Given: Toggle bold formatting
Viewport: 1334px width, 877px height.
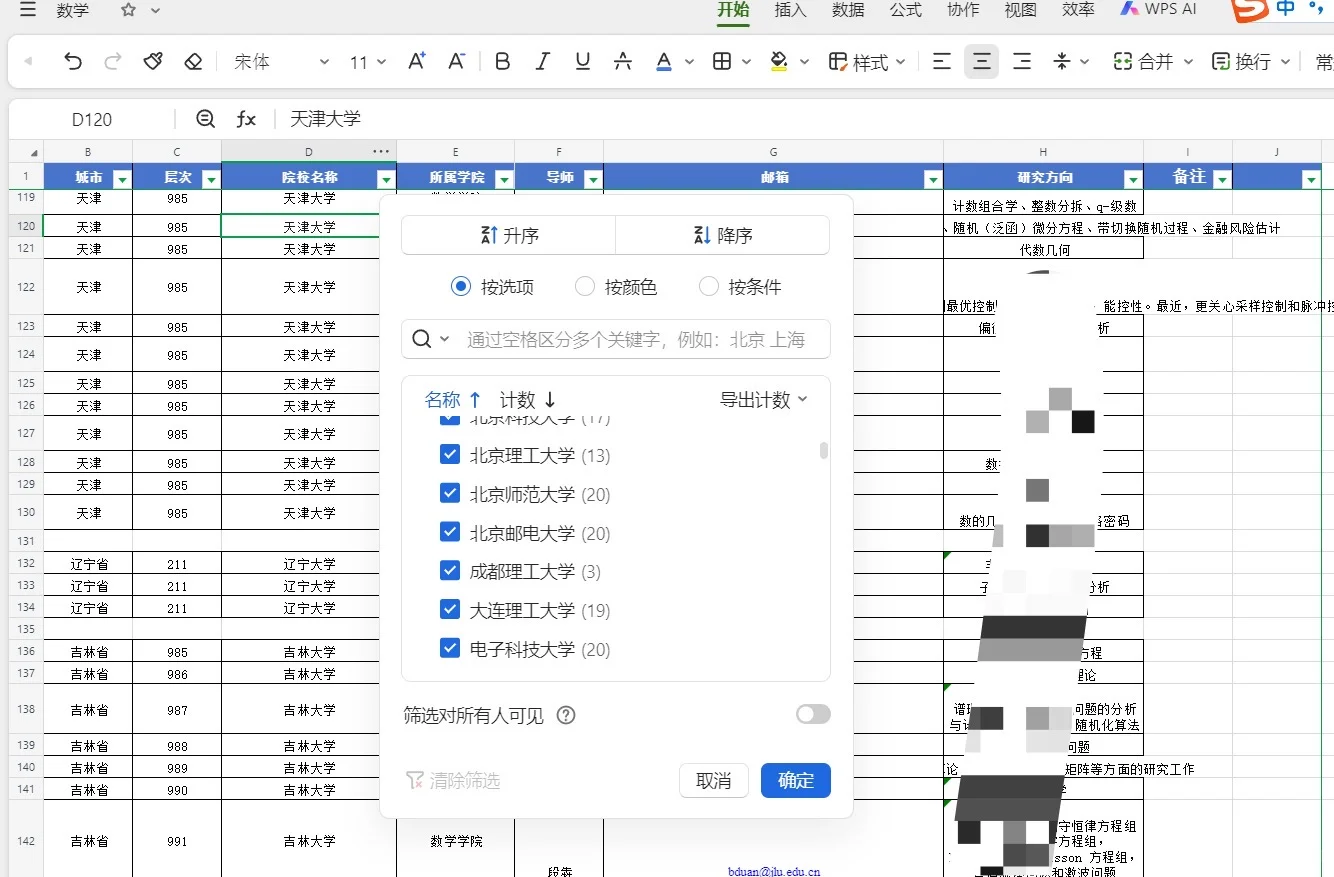Looking at the screenshot, I should [x=503, y=62].
